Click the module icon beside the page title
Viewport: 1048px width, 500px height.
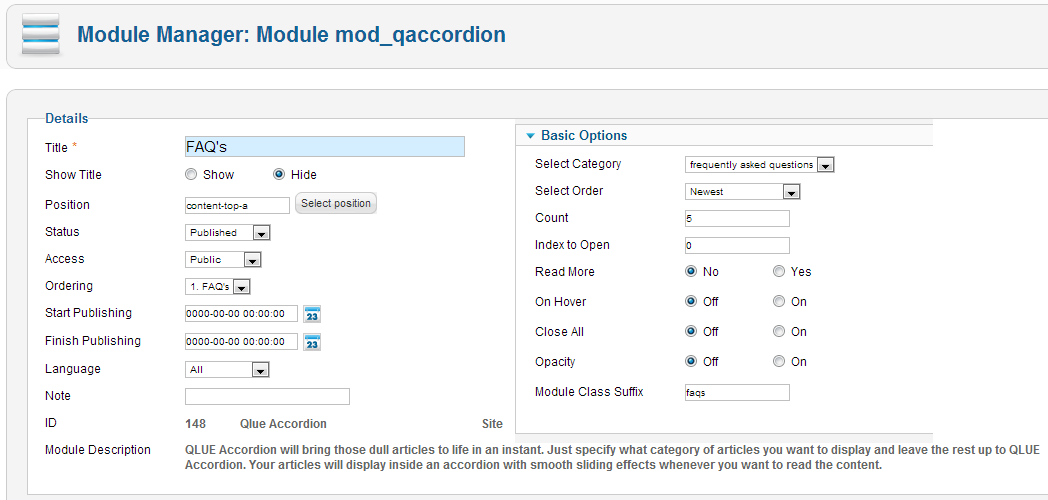[x=41, y=36]
